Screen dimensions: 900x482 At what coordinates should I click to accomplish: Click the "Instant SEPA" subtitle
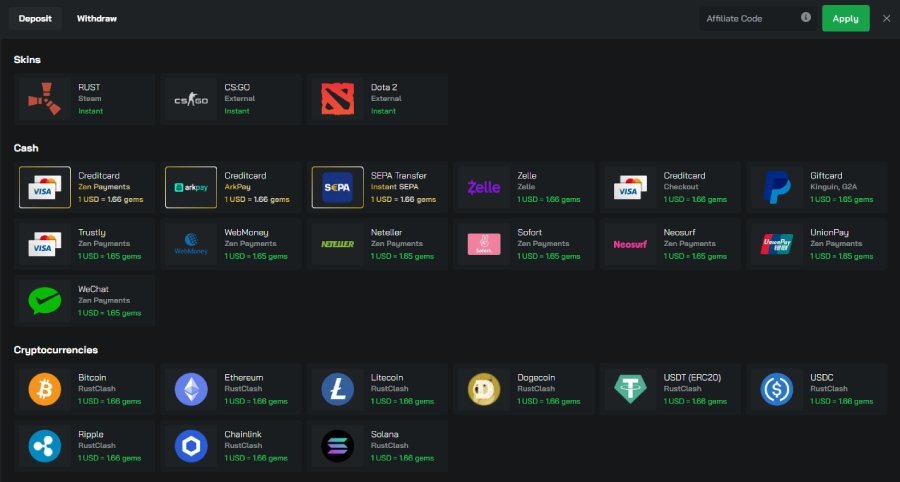click(x=394, y=187)
